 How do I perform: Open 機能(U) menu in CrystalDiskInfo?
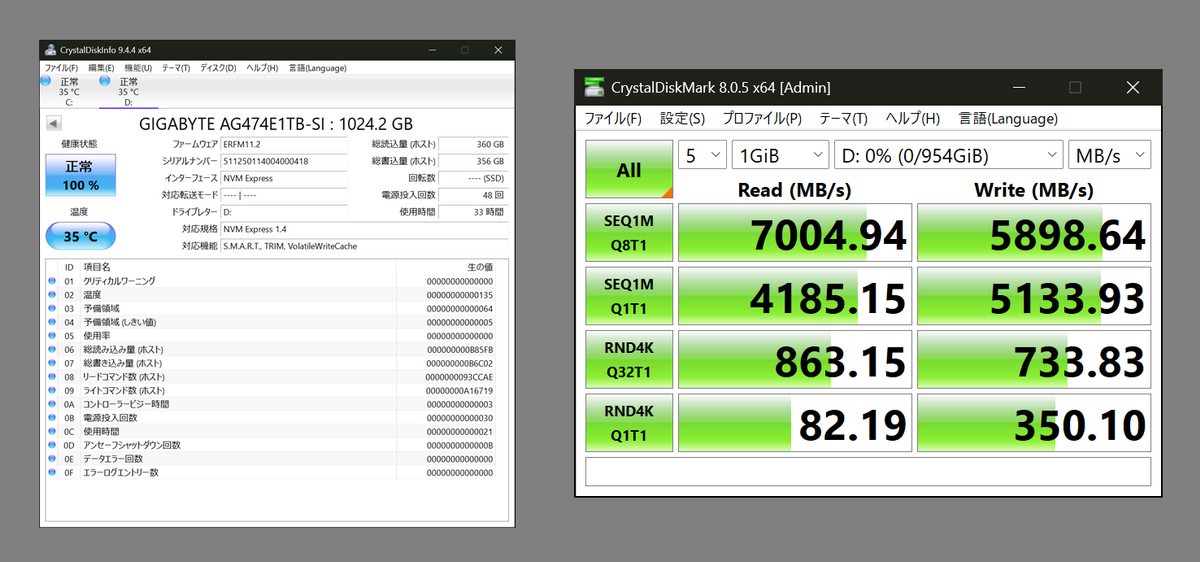[139, 68]
